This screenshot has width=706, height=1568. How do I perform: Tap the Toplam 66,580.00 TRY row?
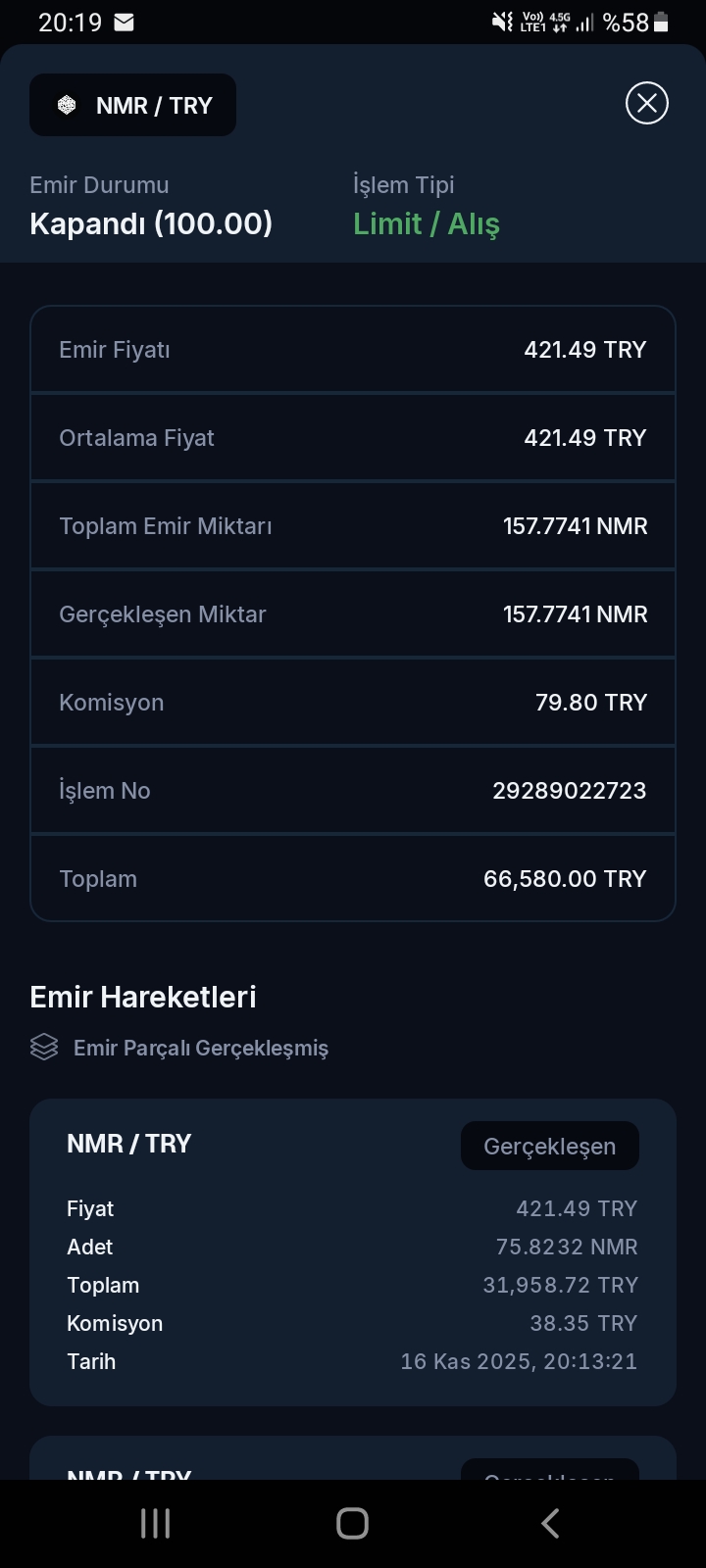coord(353,879)
